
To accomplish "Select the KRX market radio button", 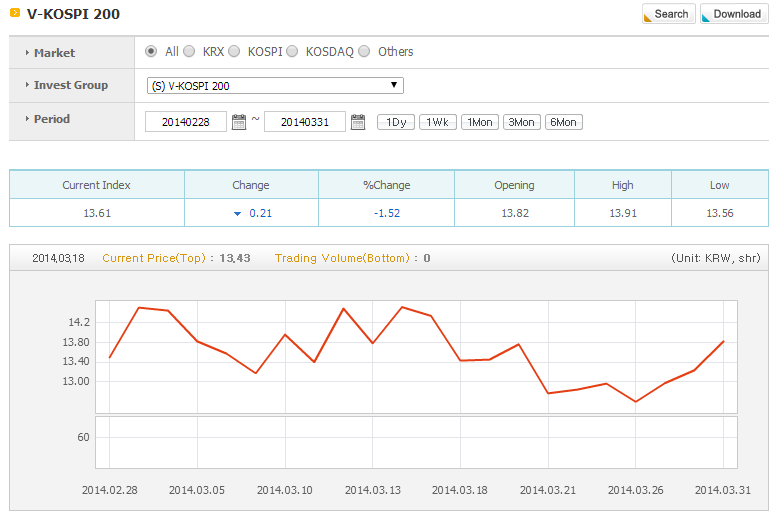I will click(x=189, y=52).
